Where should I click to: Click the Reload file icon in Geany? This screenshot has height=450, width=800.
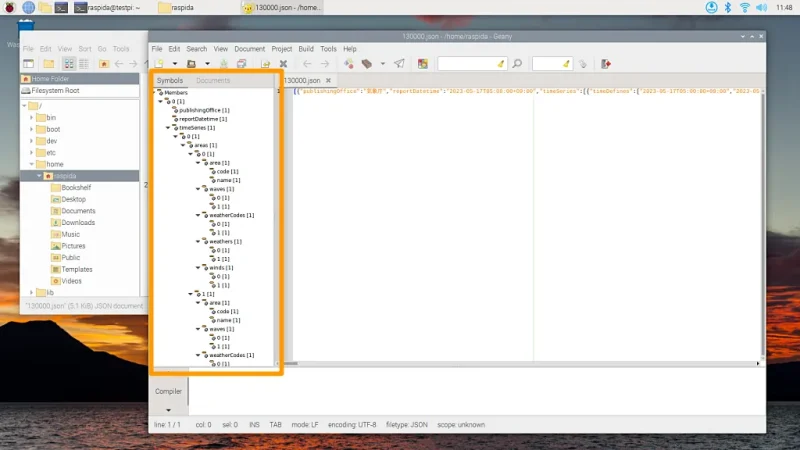tap(265, 64)
